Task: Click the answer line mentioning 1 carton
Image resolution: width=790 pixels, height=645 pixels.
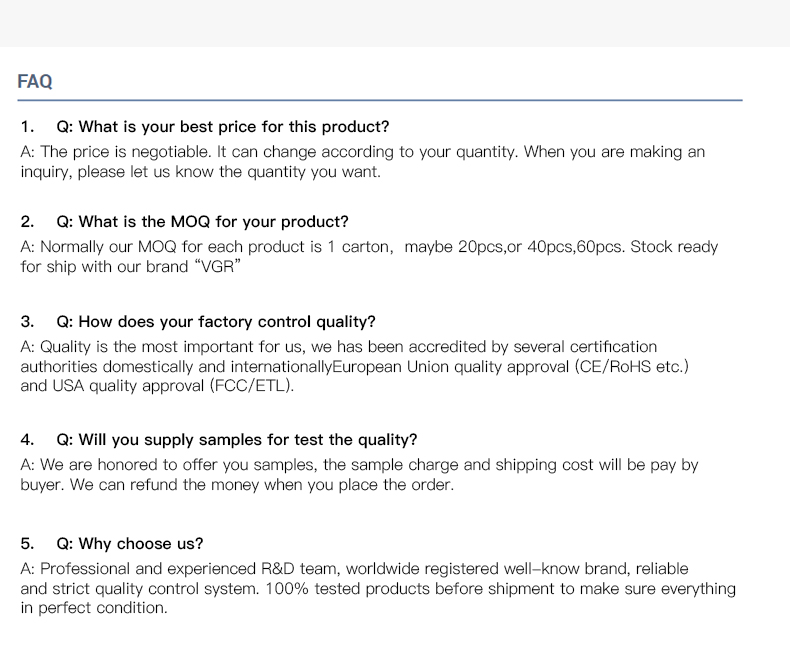Action: 369,246
